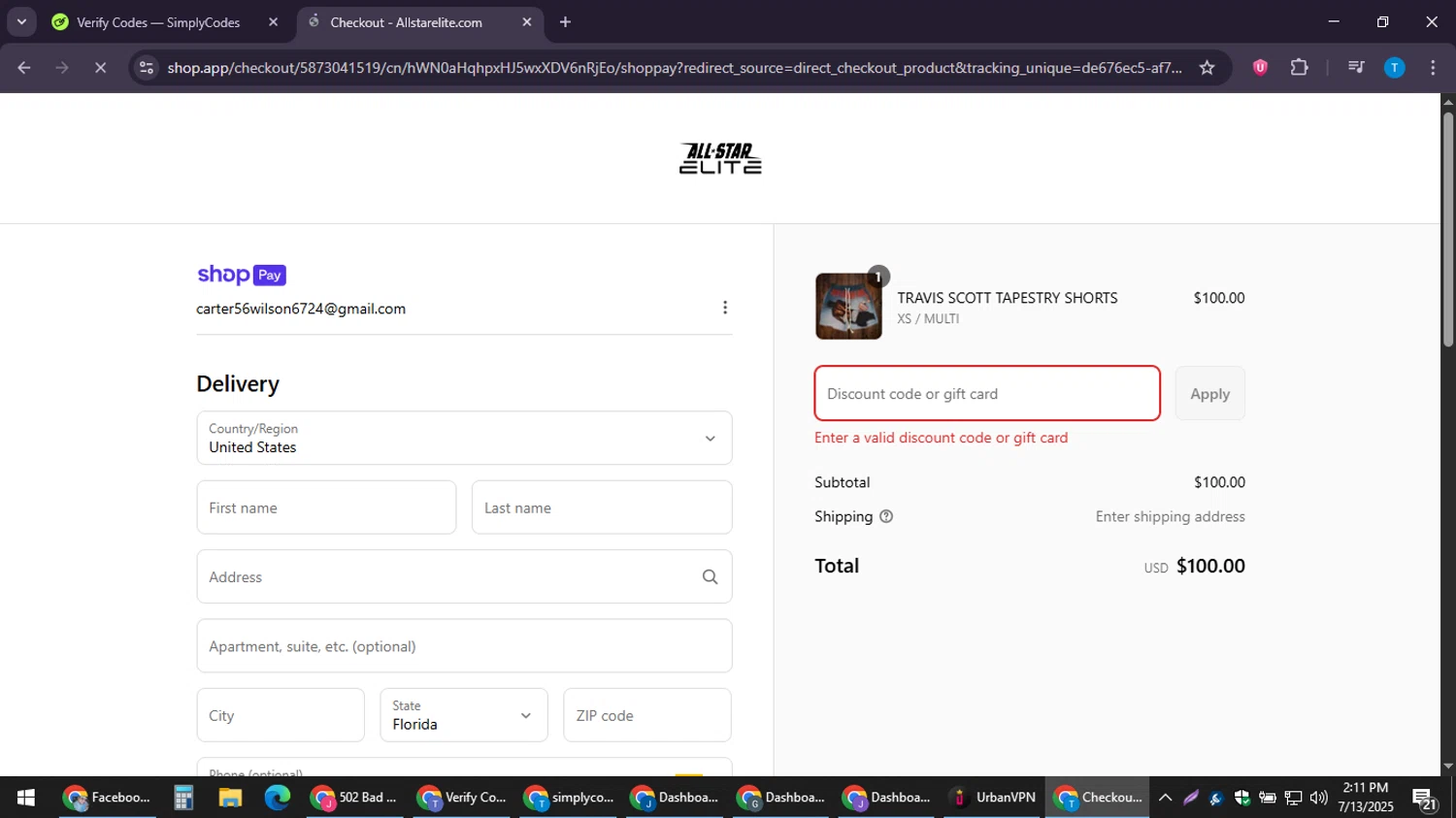Click the All-Star Elite logo
This screenshot has height=818, width=1456.
[x=720, y=158]
